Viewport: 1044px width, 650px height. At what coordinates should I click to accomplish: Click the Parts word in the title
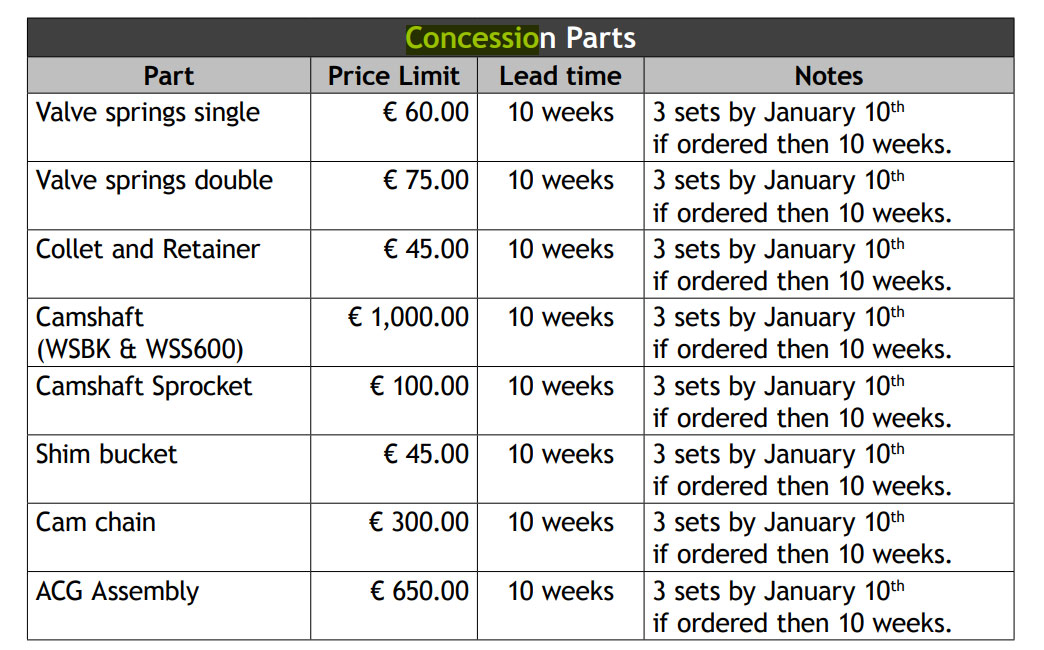(601, 38)
